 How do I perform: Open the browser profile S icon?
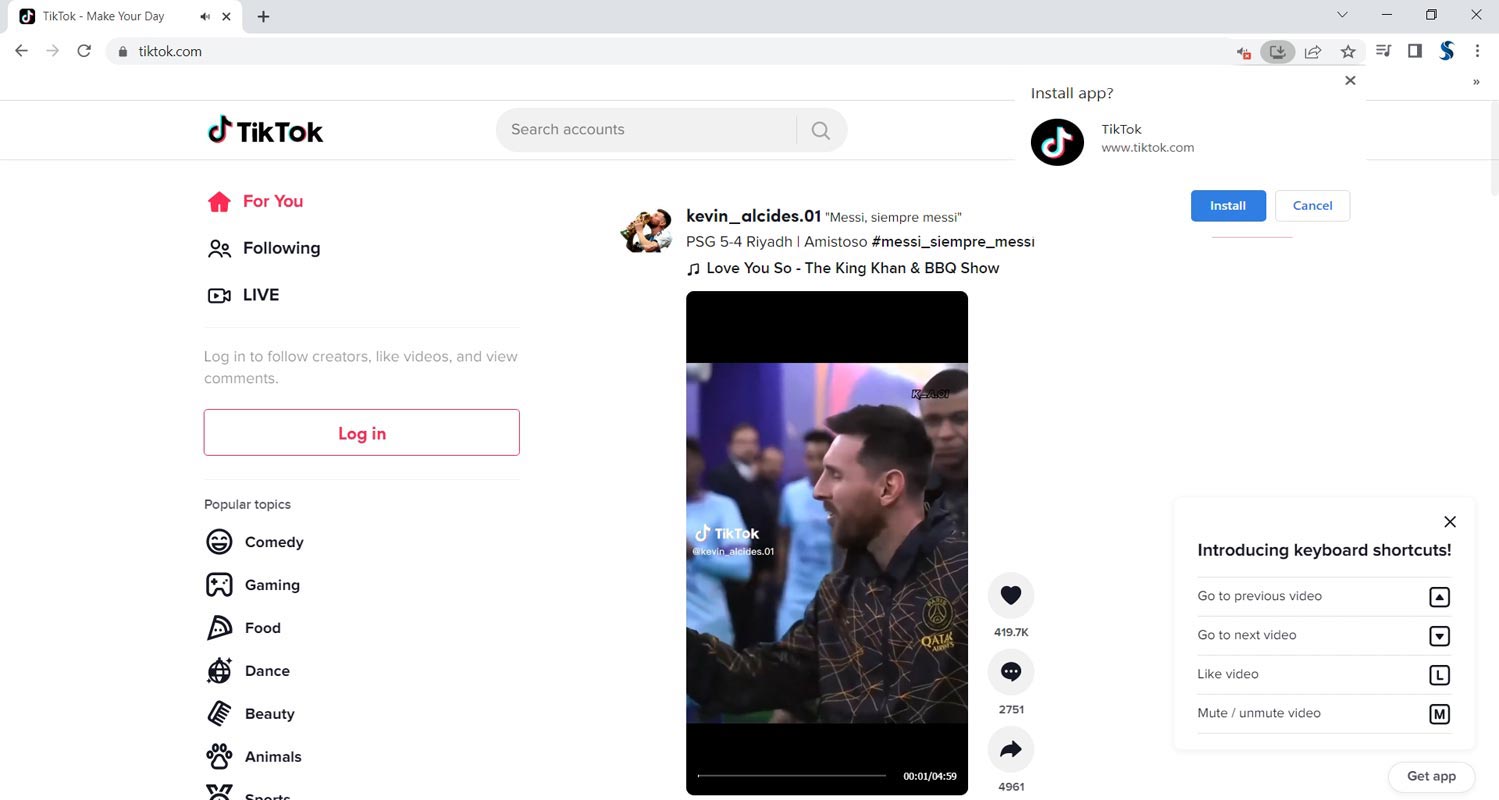(1446, 51)
